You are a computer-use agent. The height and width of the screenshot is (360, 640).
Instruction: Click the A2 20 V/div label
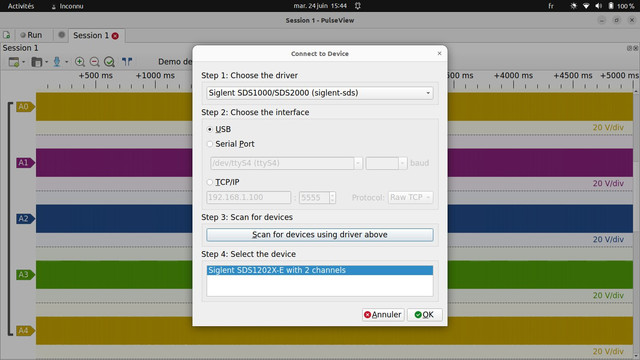click(x=608, y=240)
